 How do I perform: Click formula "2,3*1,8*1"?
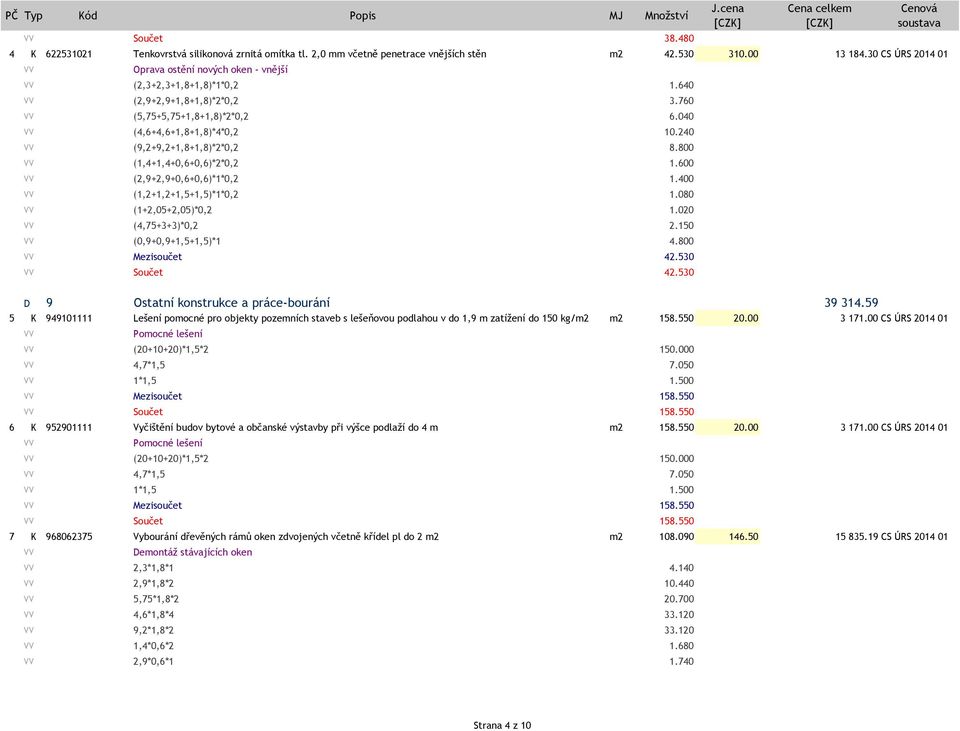pyautogui.click(x=153, y=568)
